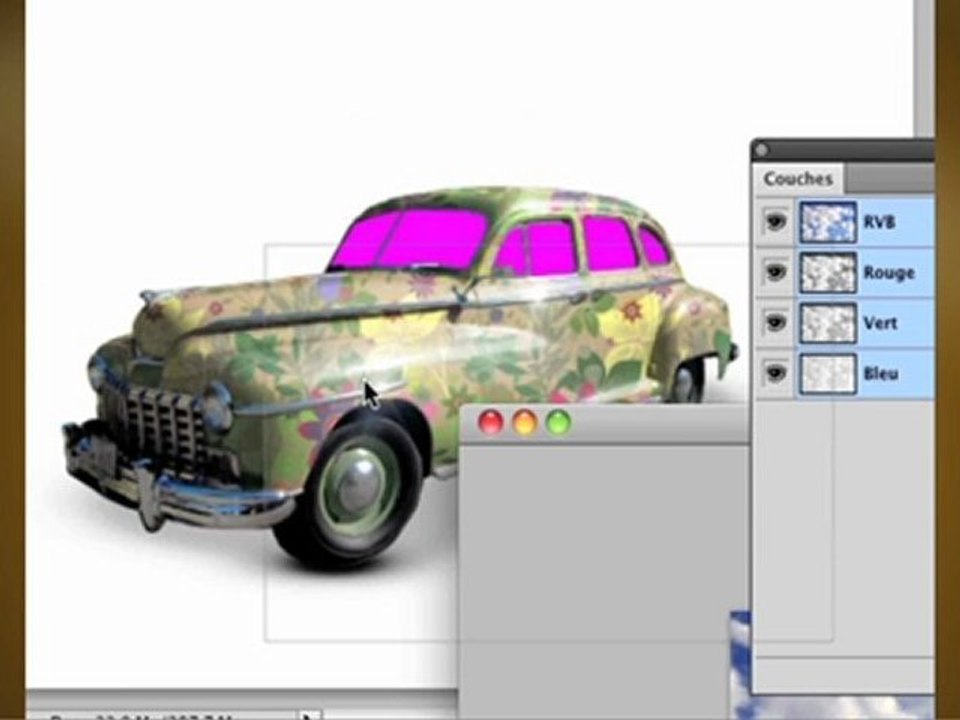Close the gray window with red button
Viewport: 960px width, 720px height.
pyautogui.click(x=490, y=422)
